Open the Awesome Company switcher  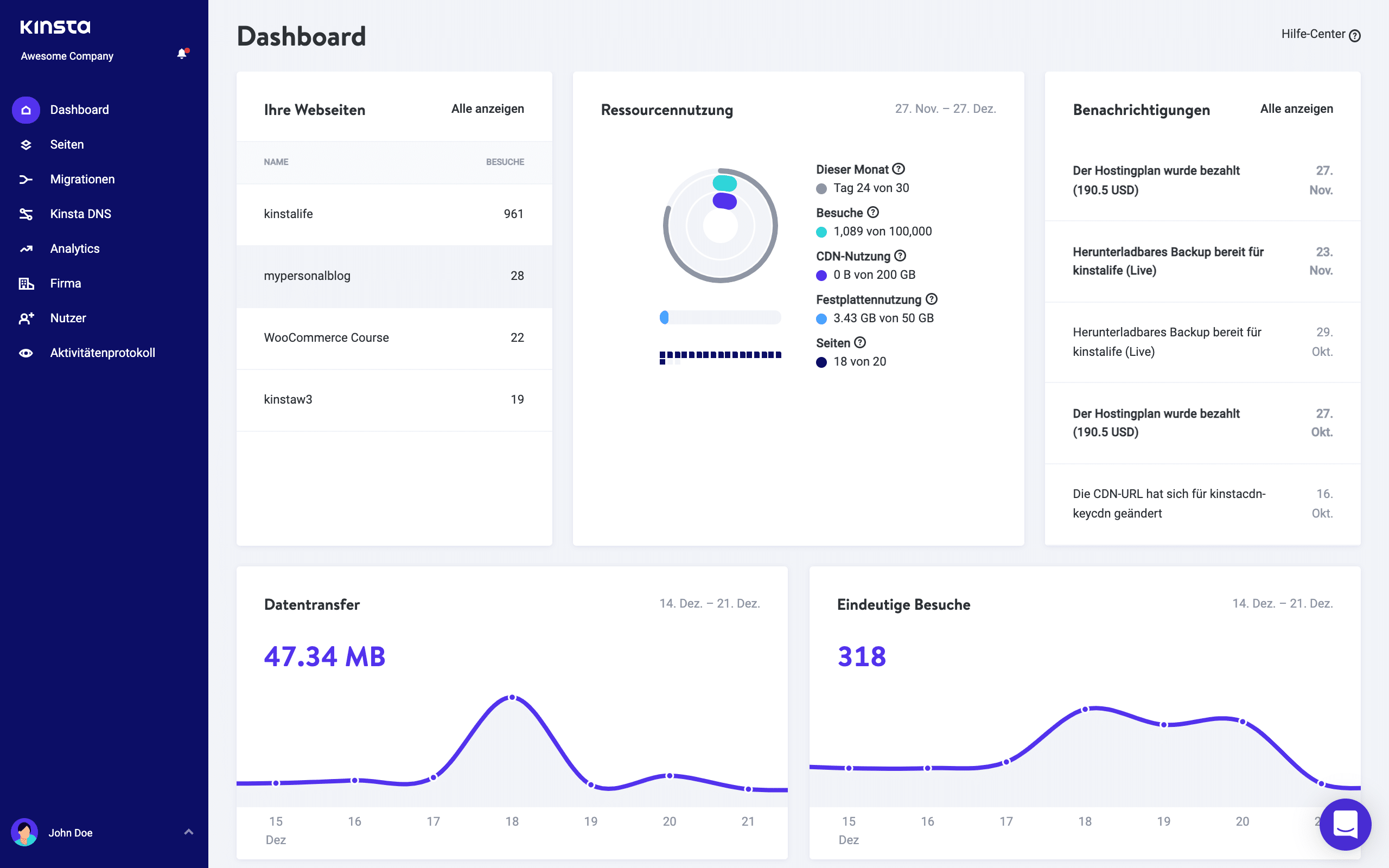tap(67, 56)
